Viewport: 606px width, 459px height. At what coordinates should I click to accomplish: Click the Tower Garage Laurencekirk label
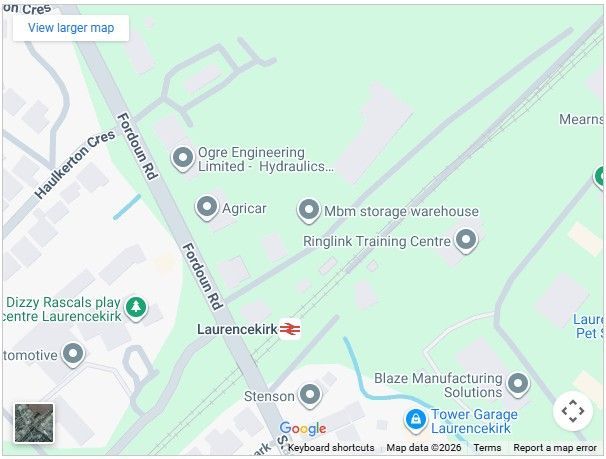coord(474,421)
